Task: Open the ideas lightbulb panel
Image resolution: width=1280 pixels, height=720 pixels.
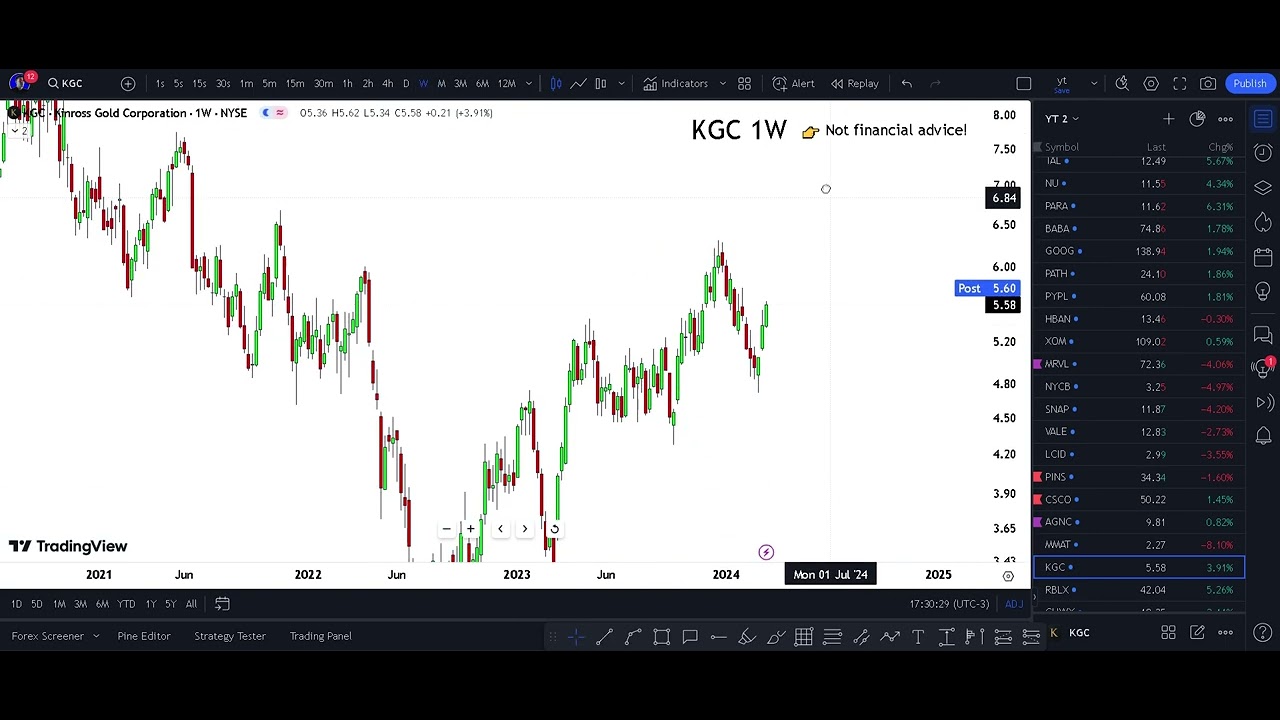Action: pos(1263,290)
